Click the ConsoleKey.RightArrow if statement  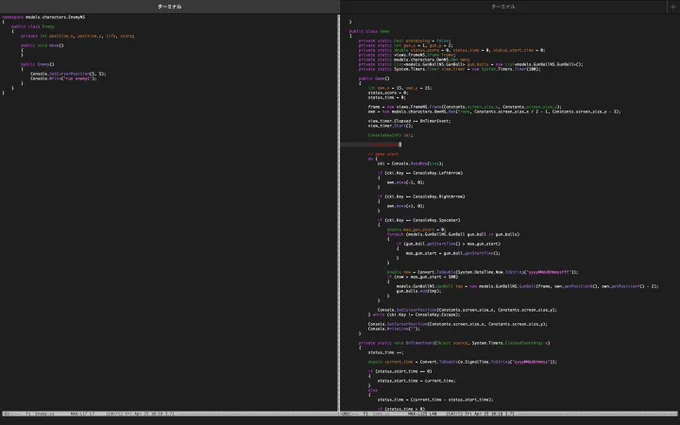click(421, 196)
